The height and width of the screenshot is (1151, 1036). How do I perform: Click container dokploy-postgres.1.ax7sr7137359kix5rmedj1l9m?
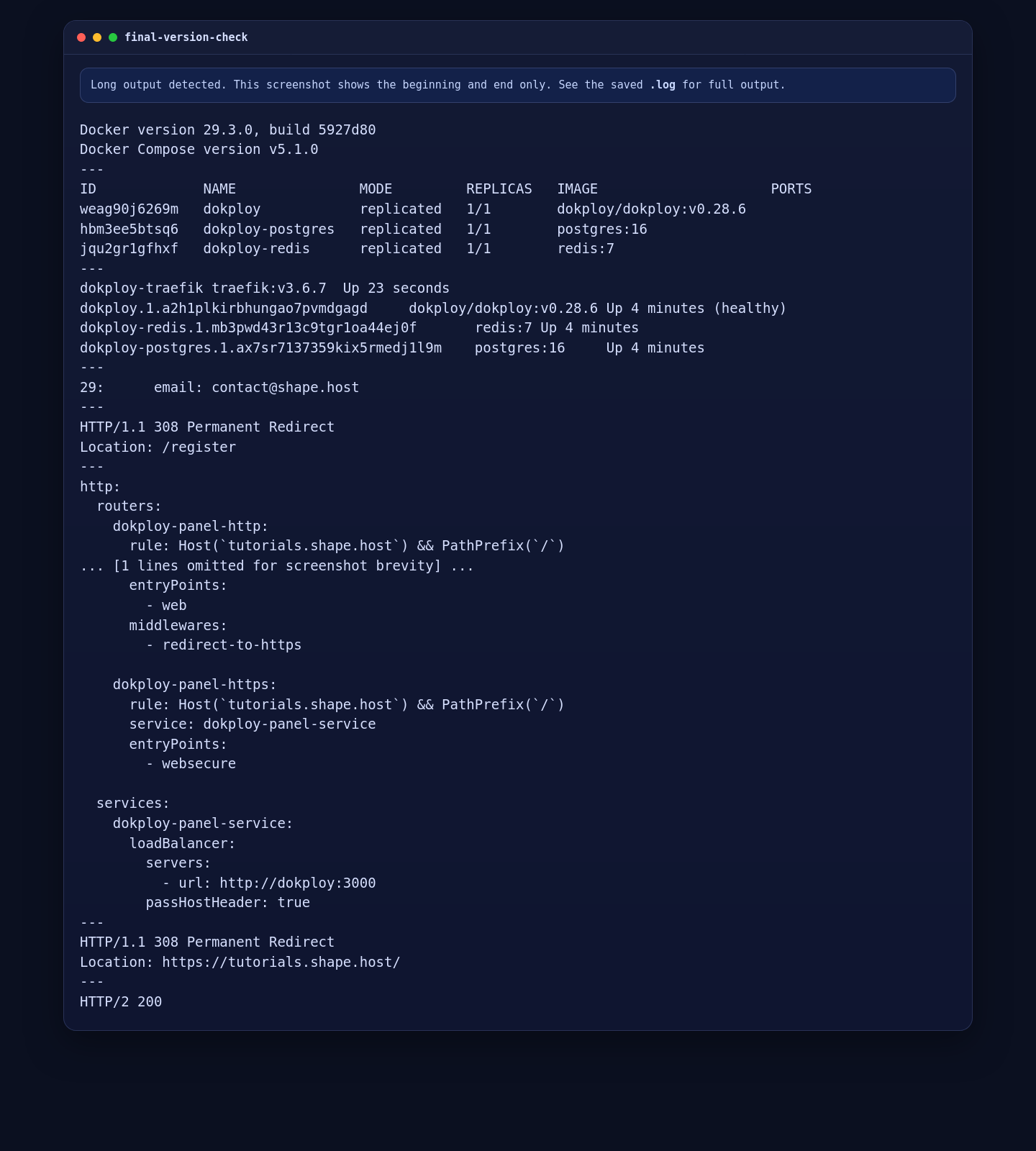(x=261, y=348)
